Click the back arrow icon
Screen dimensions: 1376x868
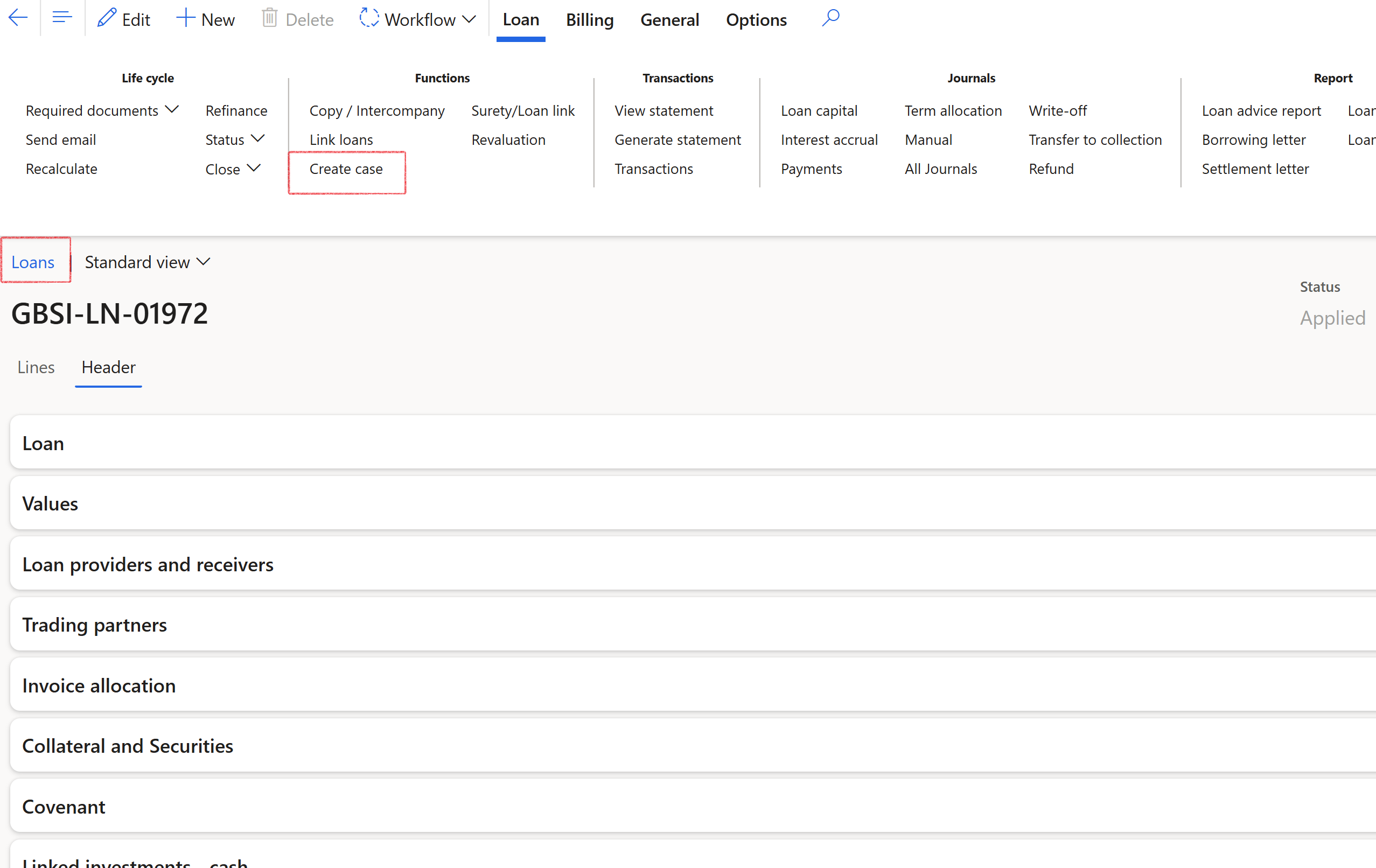18,18
